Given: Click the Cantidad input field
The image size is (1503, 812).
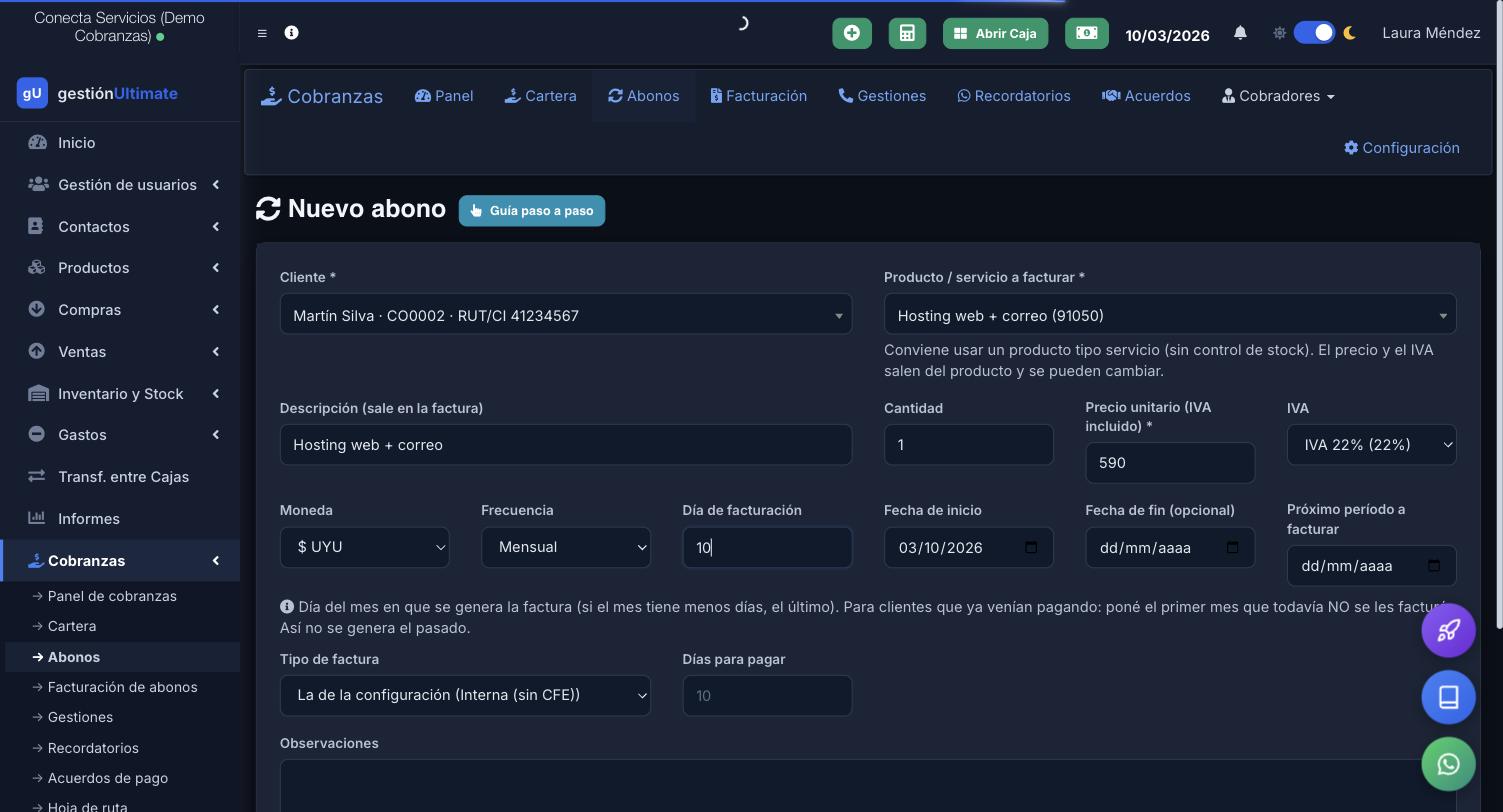Looking at the screenshot, I should pos(968,445).
